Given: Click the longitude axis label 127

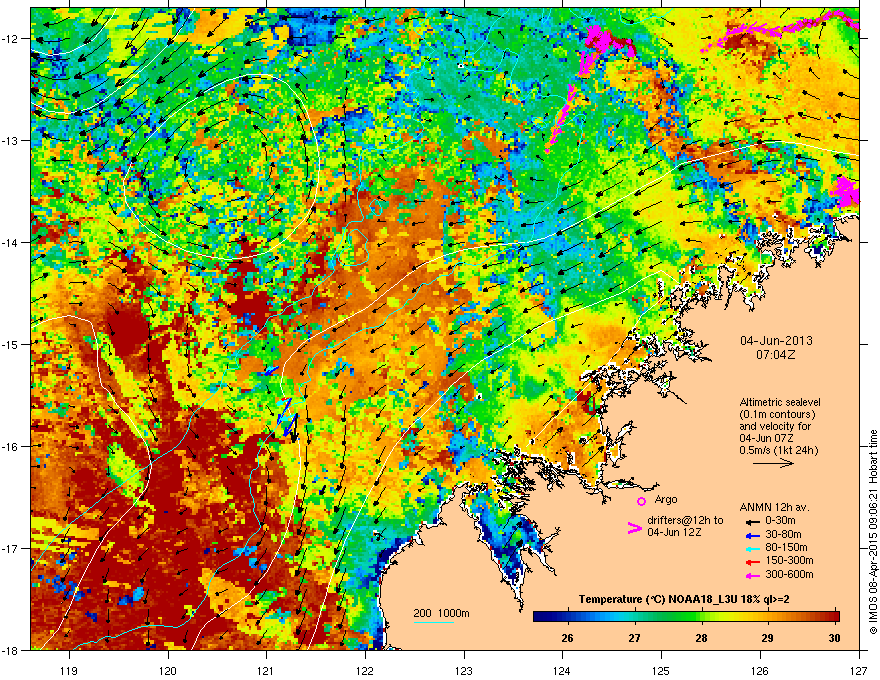Looking at the screenshot, I should point(859,670).
